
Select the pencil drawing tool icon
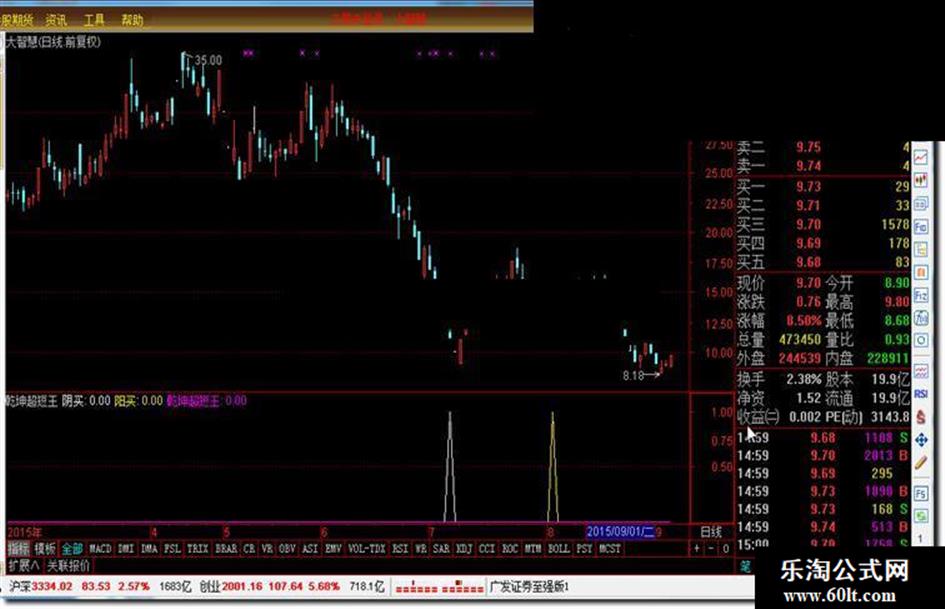click(921, 463)
